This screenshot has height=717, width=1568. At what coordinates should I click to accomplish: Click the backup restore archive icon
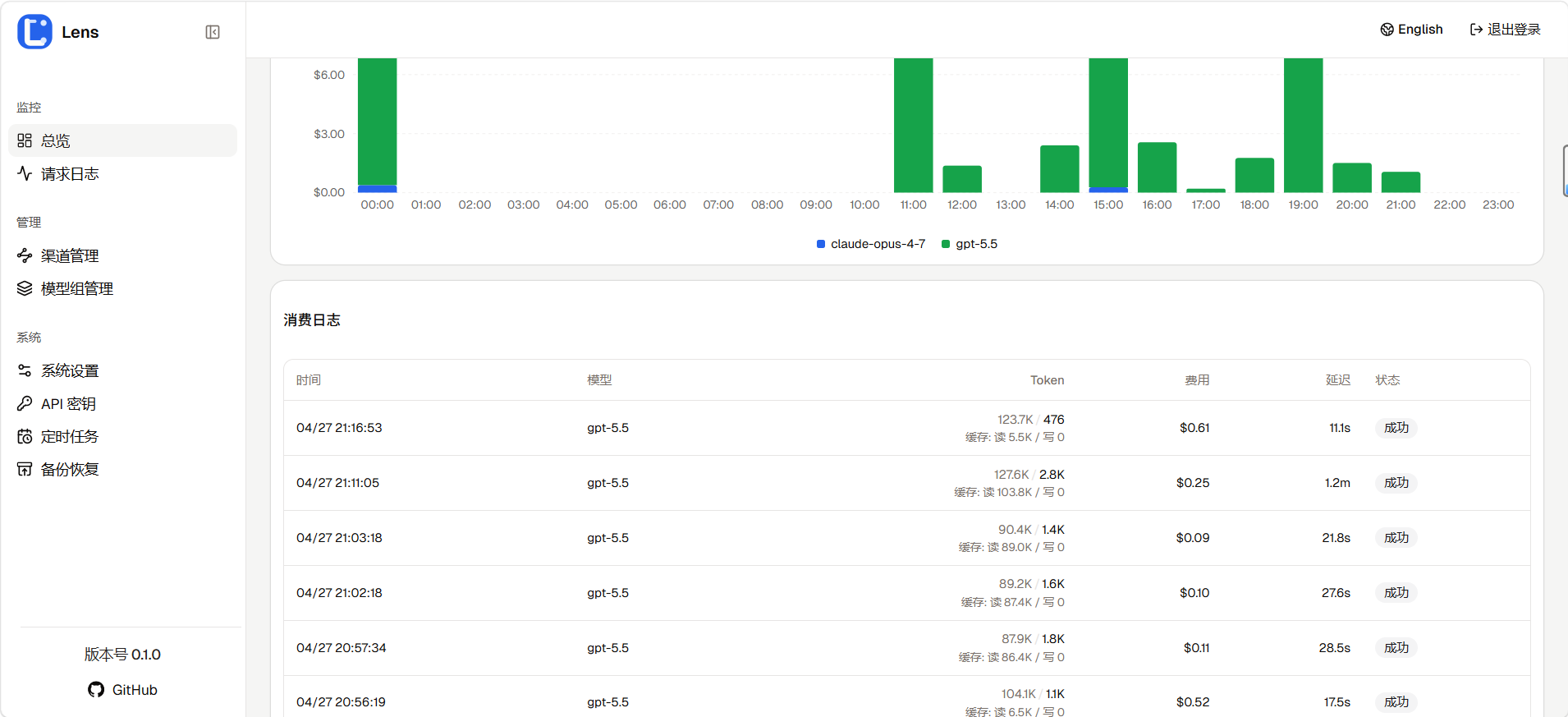pos(25,469)
